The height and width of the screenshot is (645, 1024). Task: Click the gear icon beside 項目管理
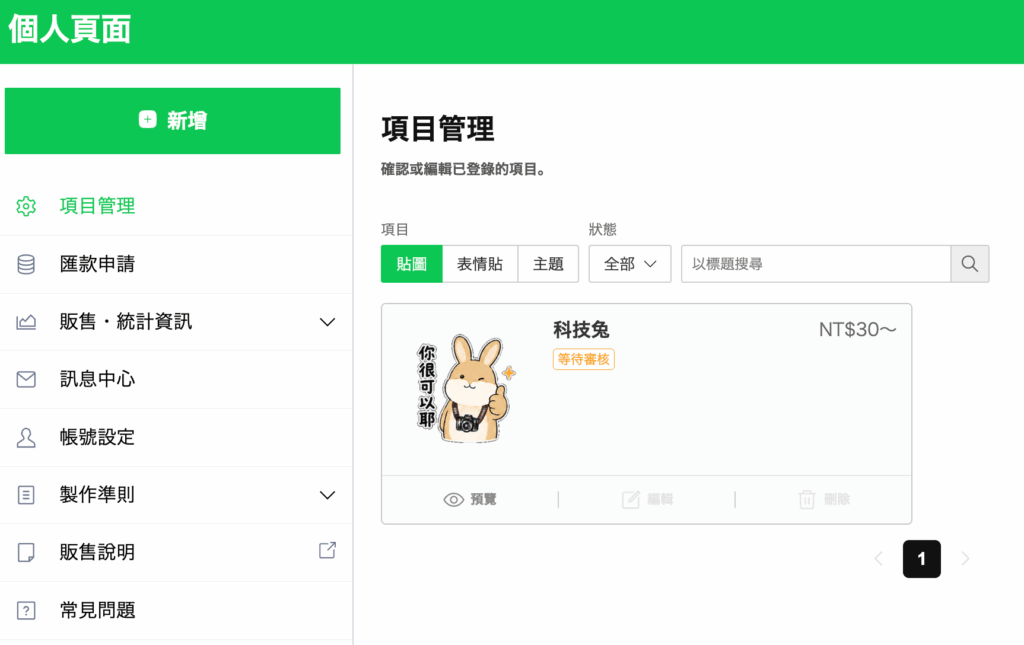pyautogui.click(x=26, y=206)
